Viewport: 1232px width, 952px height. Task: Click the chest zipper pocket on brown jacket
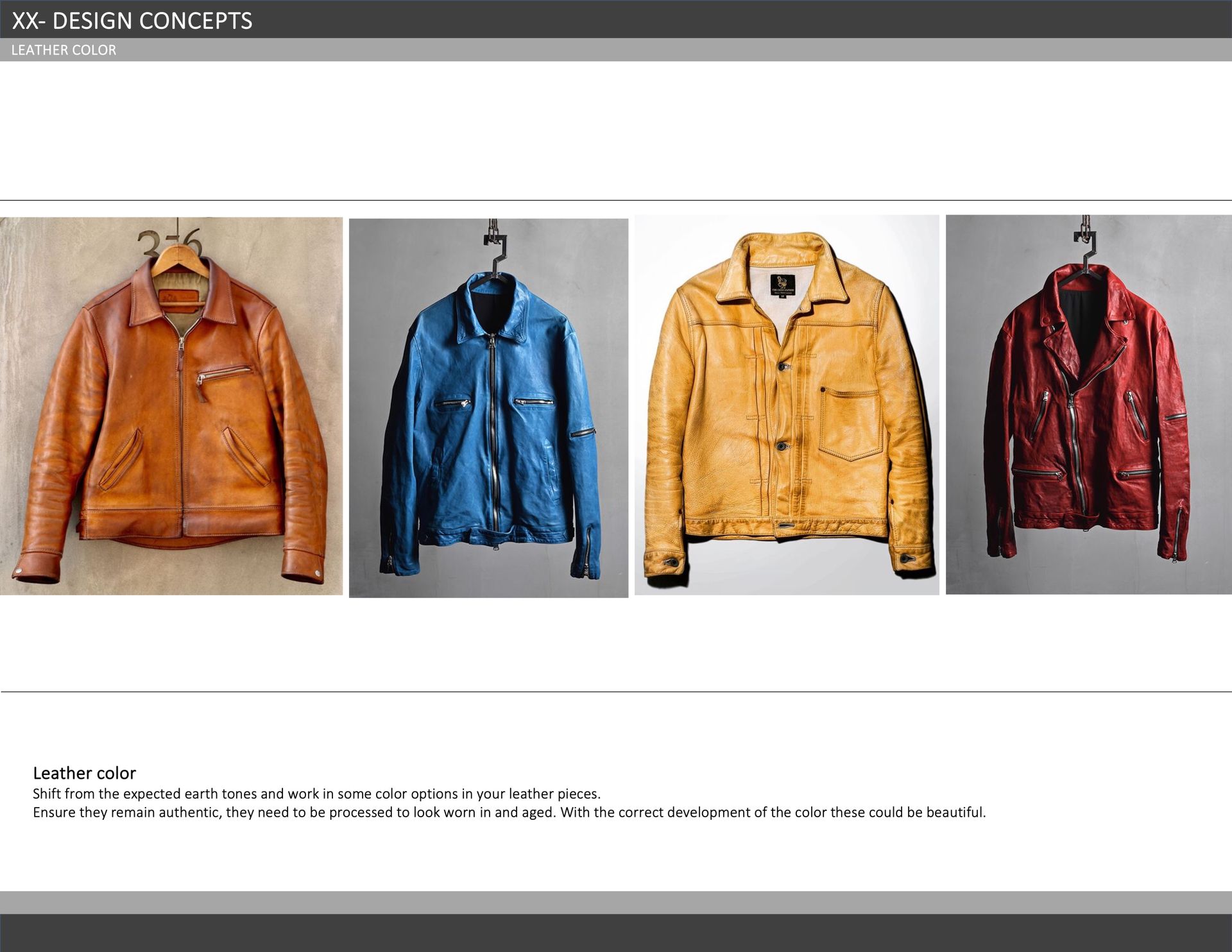[225, 374]
